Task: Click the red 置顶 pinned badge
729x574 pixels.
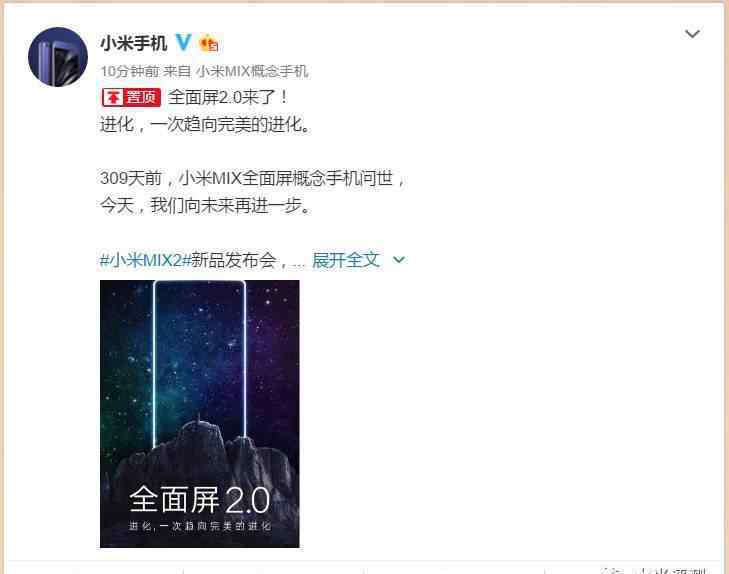Action: 131,98
